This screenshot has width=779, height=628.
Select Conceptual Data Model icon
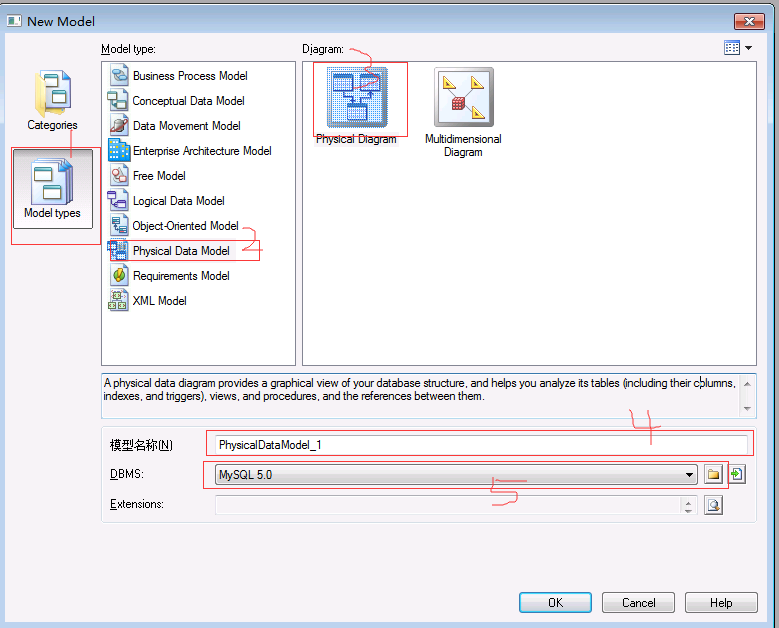tap(118, 100)
